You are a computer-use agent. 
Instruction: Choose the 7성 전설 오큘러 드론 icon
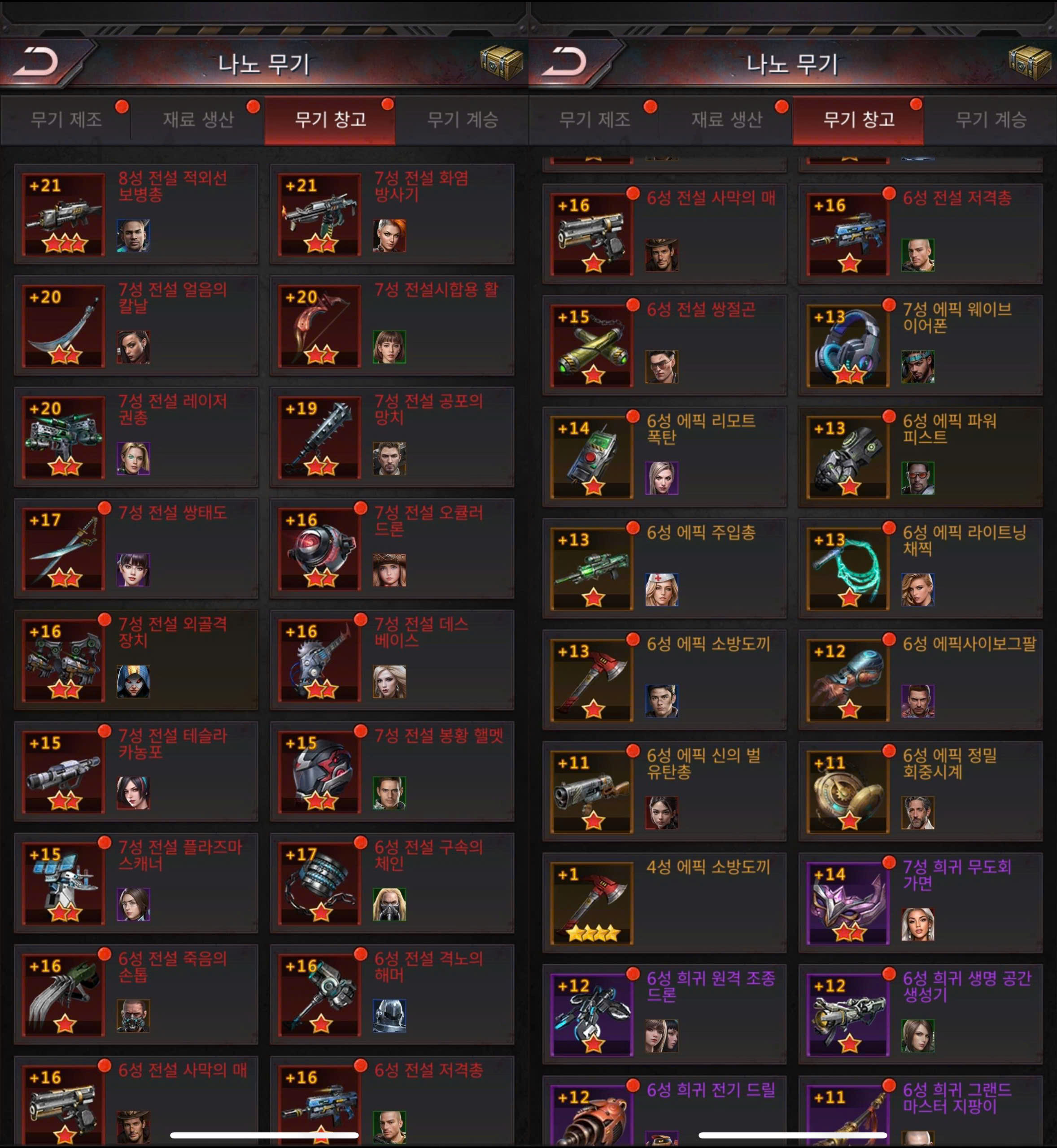pyautogui.click(x=320, y=549)
